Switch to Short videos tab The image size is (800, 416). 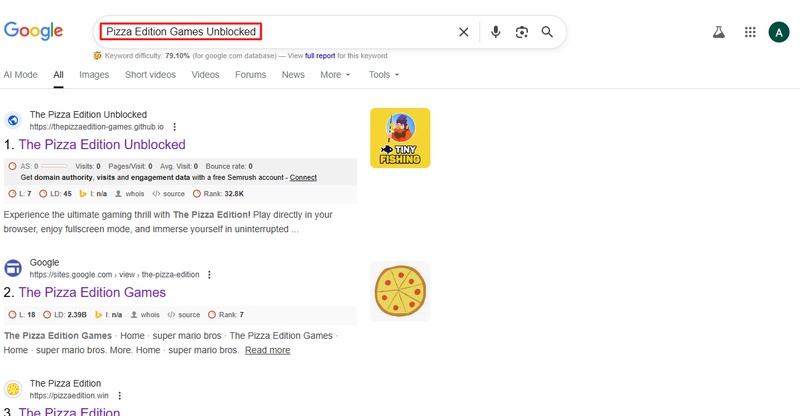151,75
